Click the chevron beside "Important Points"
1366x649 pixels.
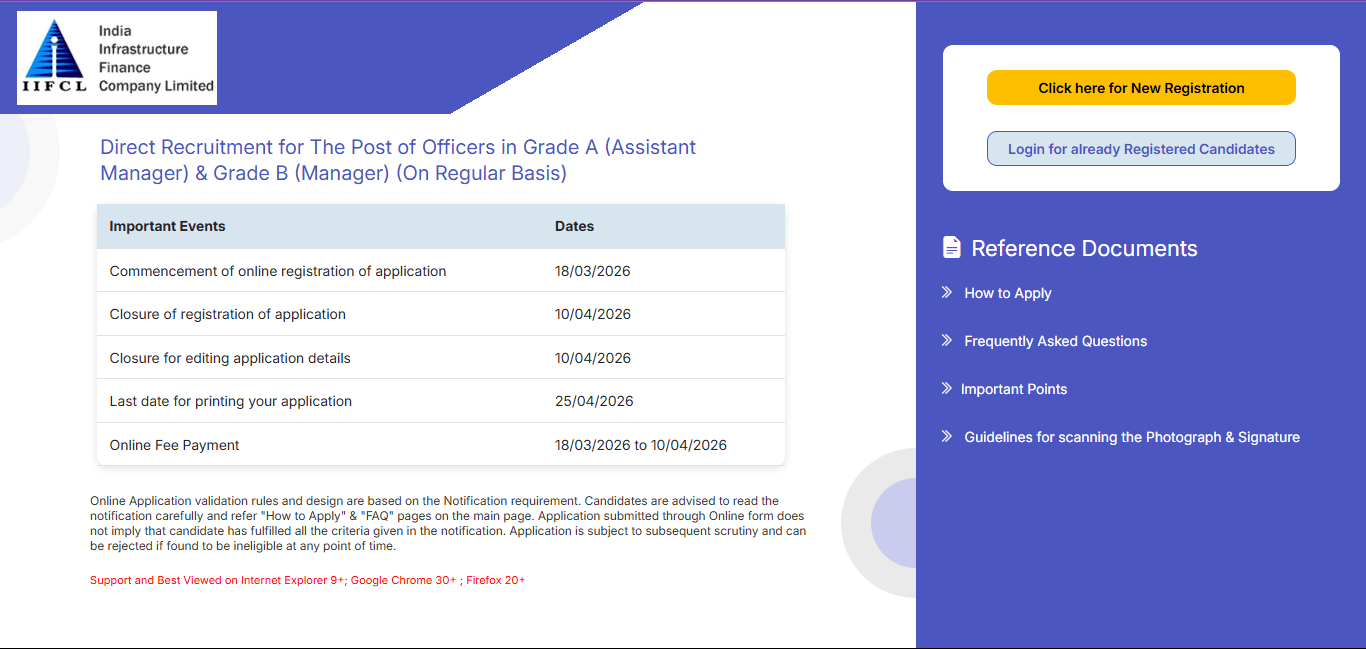click(945, 389)
